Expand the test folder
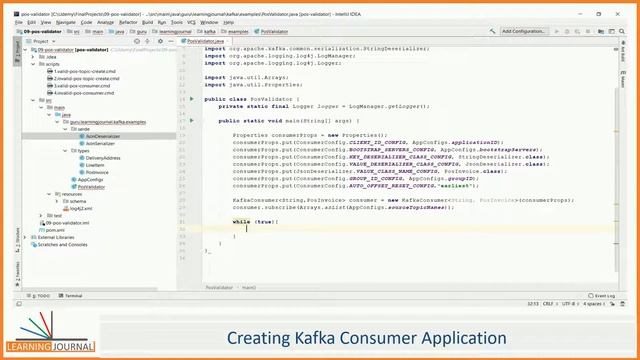 41,216
